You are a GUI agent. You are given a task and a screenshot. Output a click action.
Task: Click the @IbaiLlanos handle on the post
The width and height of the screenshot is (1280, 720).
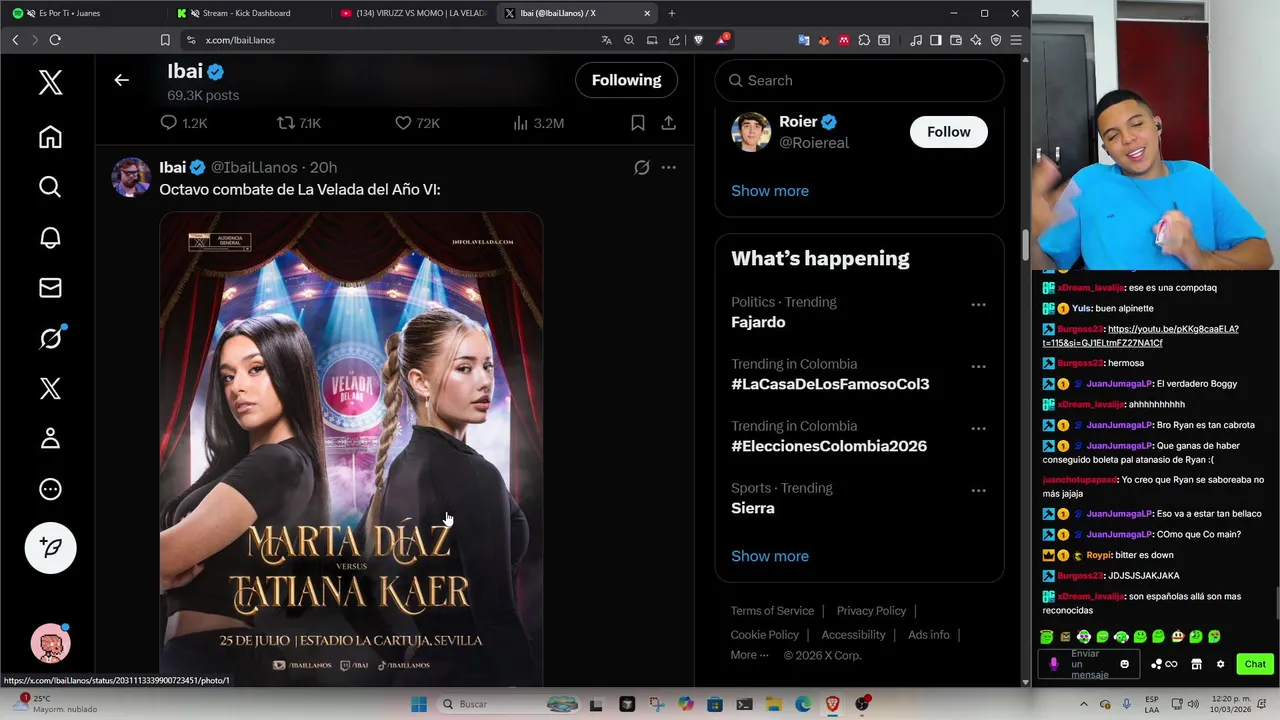pos(254,167)
